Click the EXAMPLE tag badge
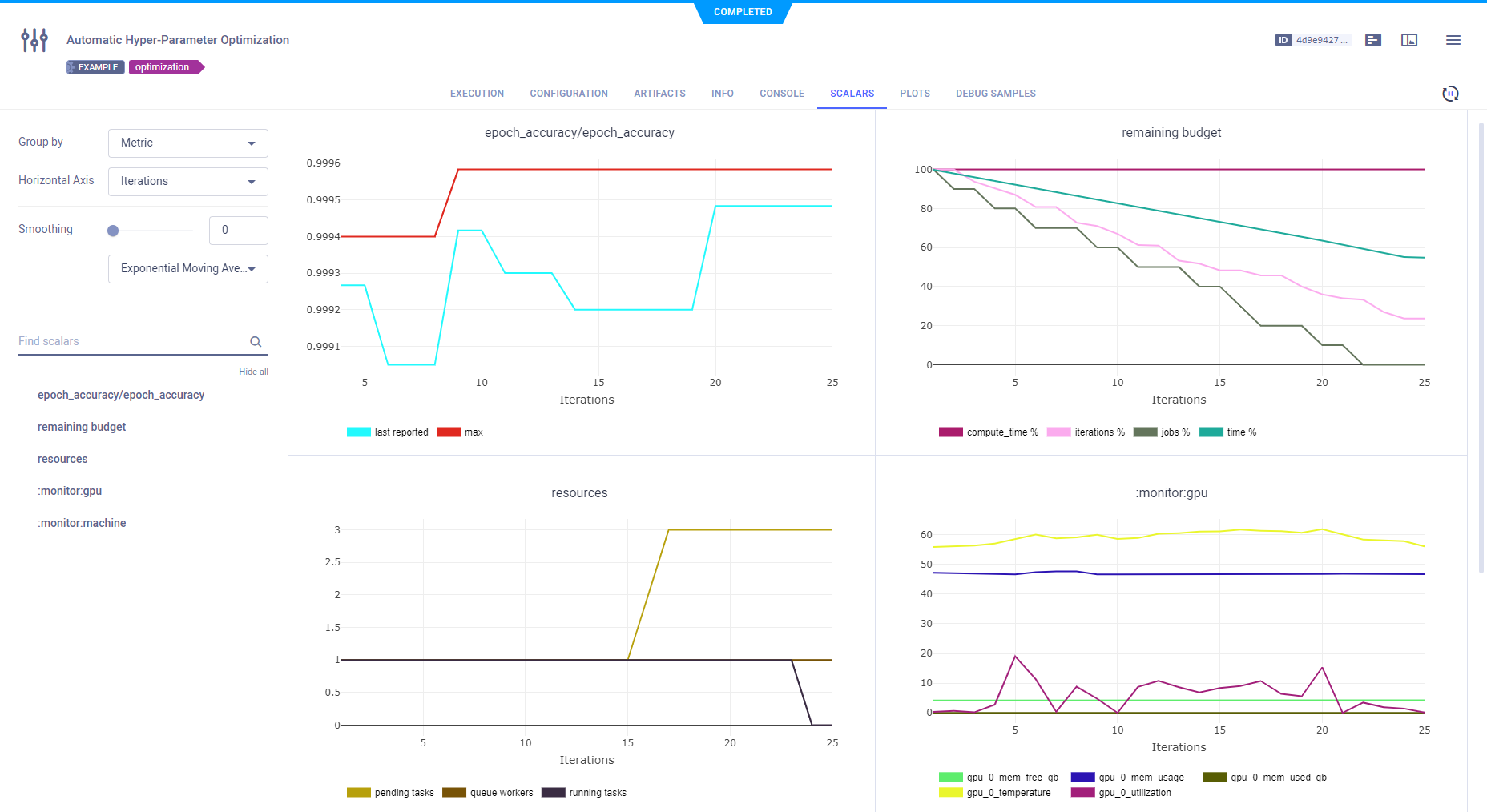This screenshot has height=812, width=1487. coord(95,67)
